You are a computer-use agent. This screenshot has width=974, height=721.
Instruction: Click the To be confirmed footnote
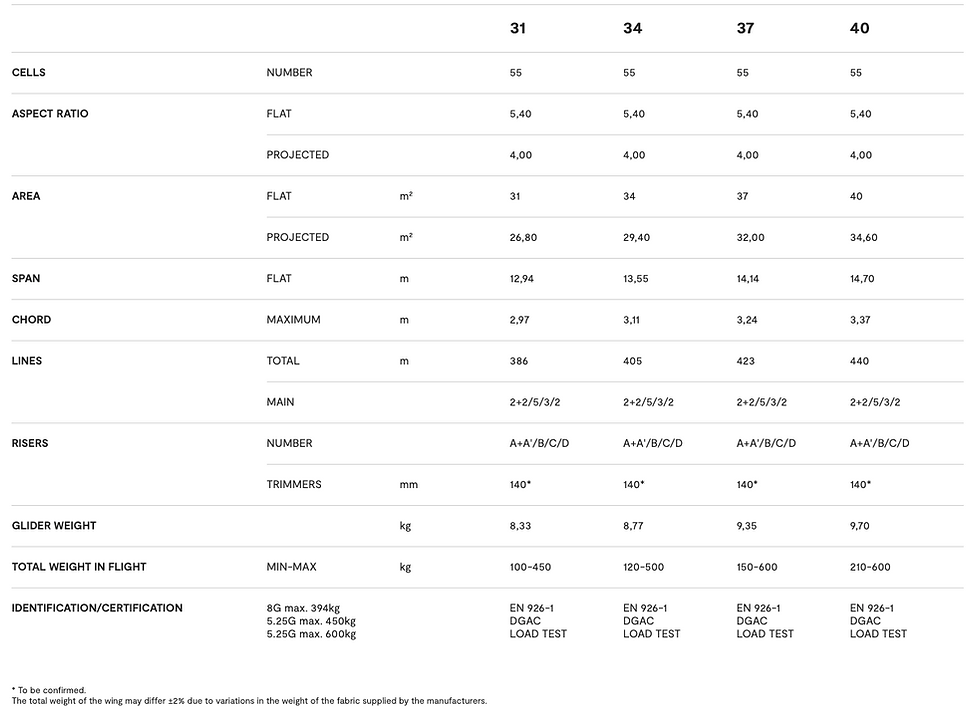(49, 690)
